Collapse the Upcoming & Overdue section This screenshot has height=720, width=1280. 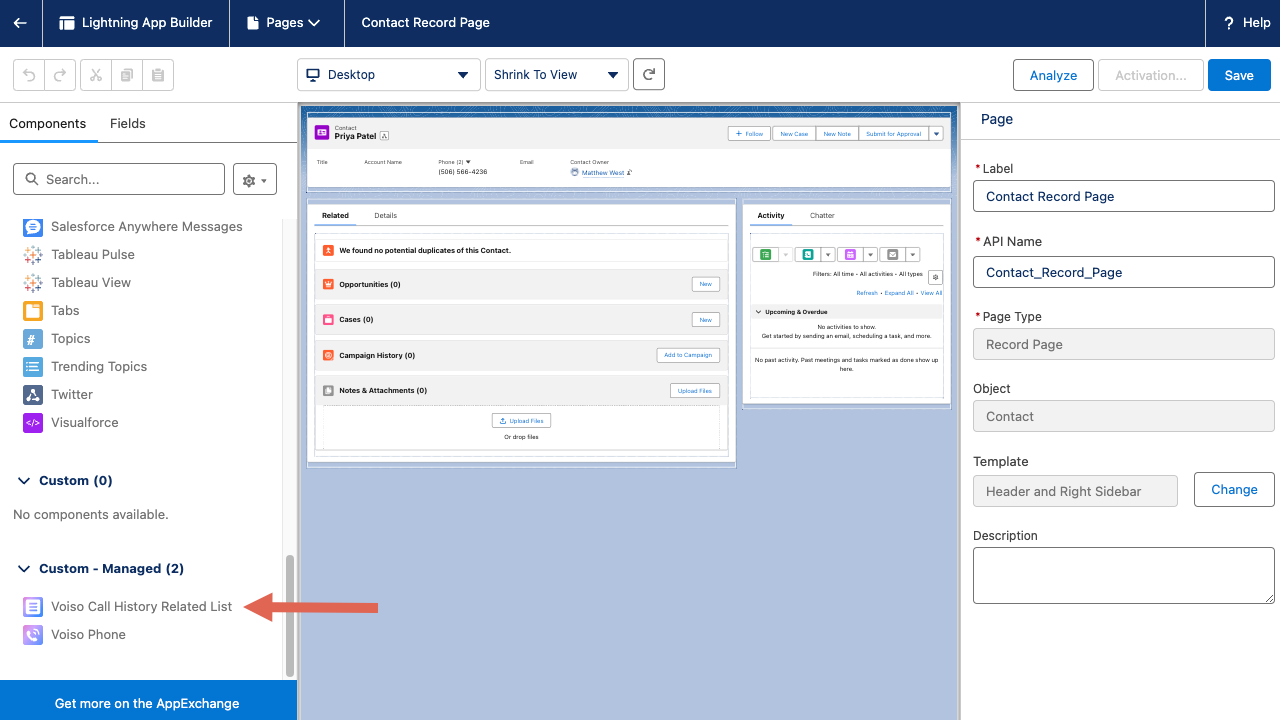[x=759, y=312]
